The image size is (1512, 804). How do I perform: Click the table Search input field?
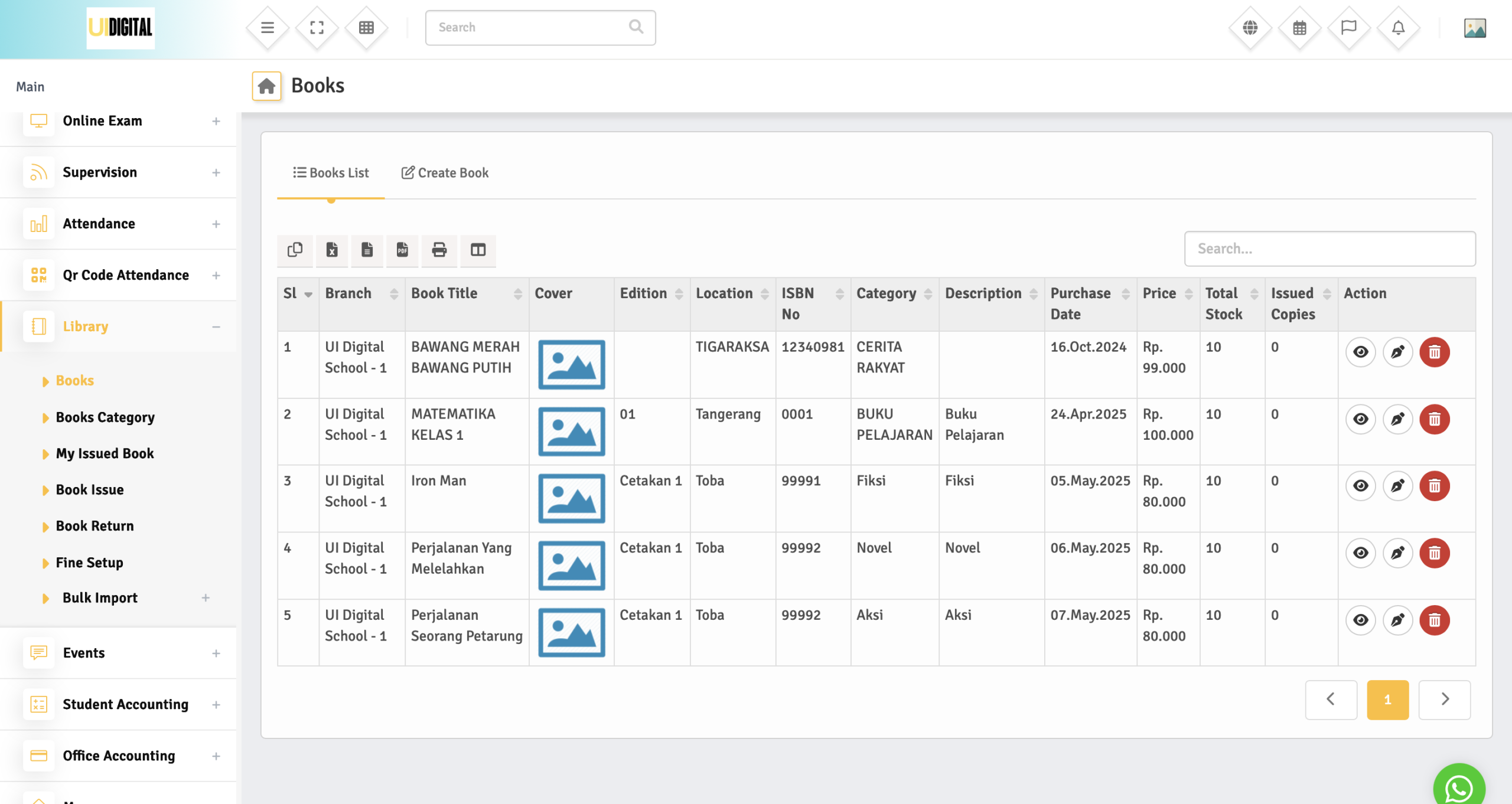(1329, 249)
